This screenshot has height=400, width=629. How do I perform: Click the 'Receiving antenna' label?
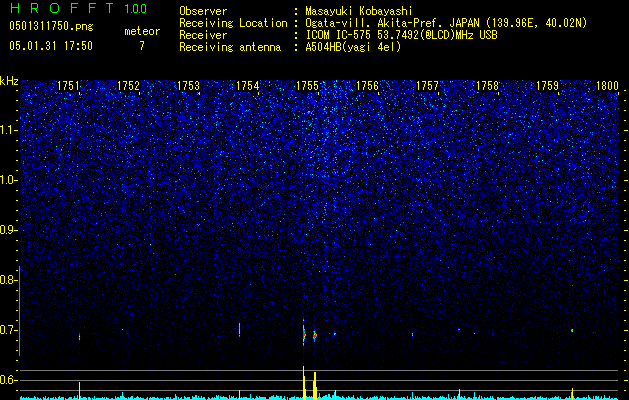point(230,47)
